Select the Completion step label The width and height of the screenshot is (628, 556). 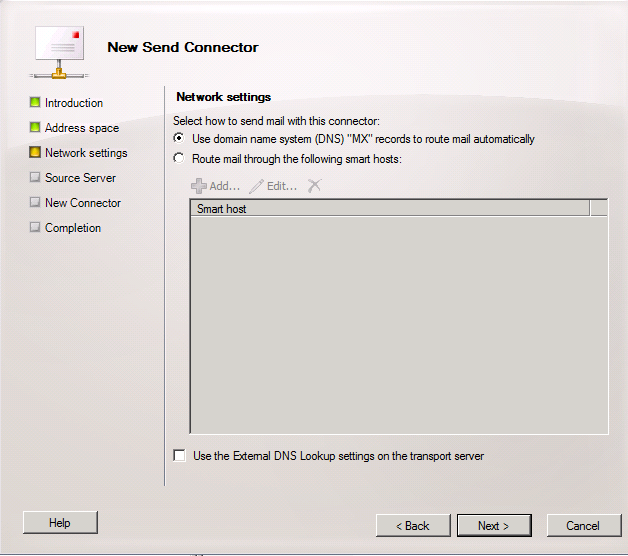[x=73, y=228]
